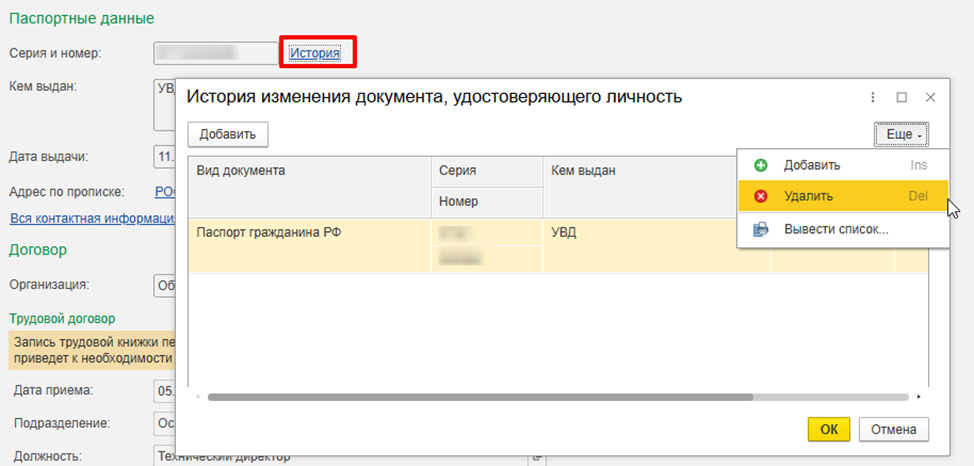Click the printer icon for Вывести список
974x466 pixels.
(761, 229)
